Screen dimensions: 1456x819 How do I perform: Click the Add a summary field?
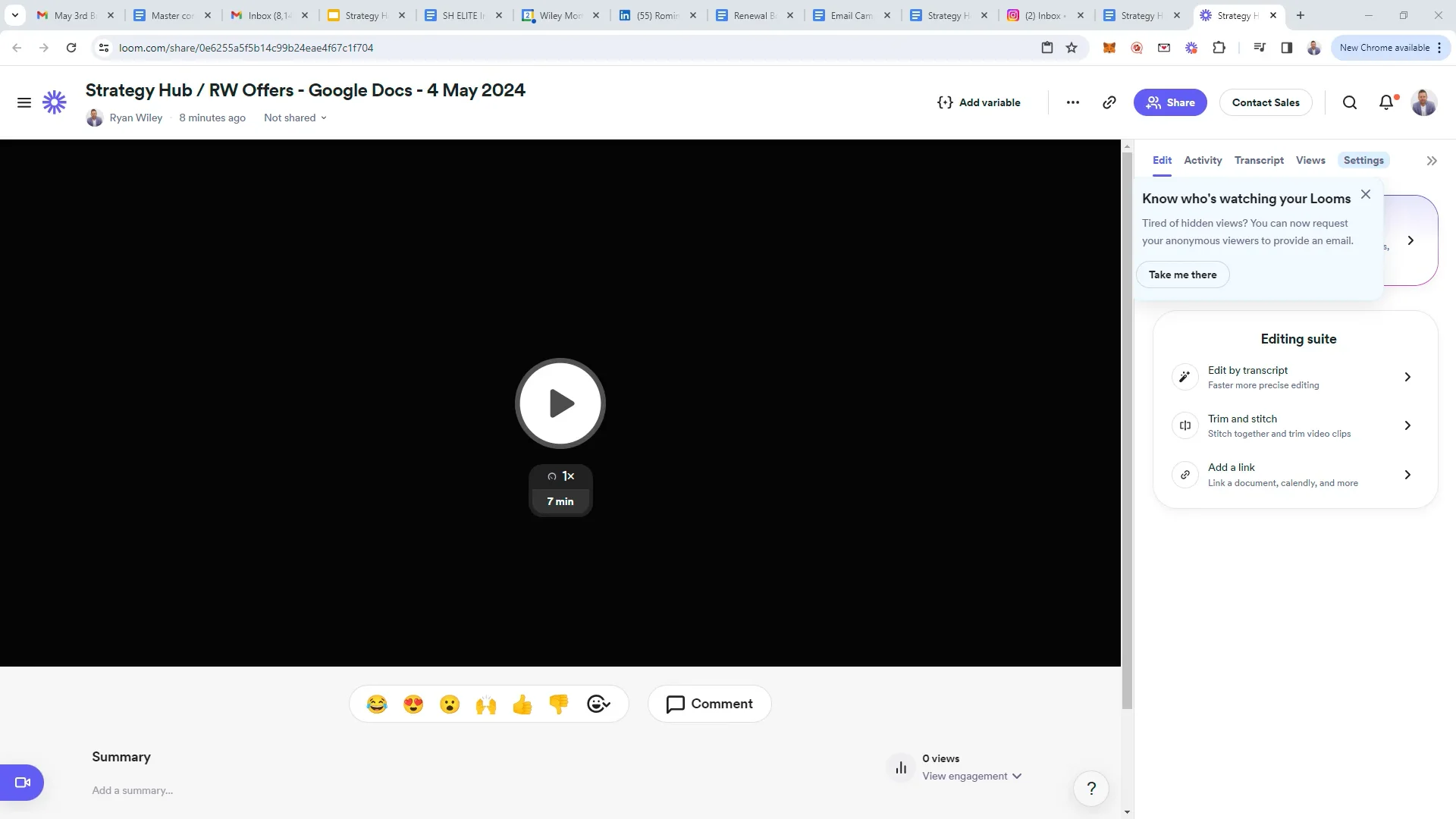(x=133, y=790)
